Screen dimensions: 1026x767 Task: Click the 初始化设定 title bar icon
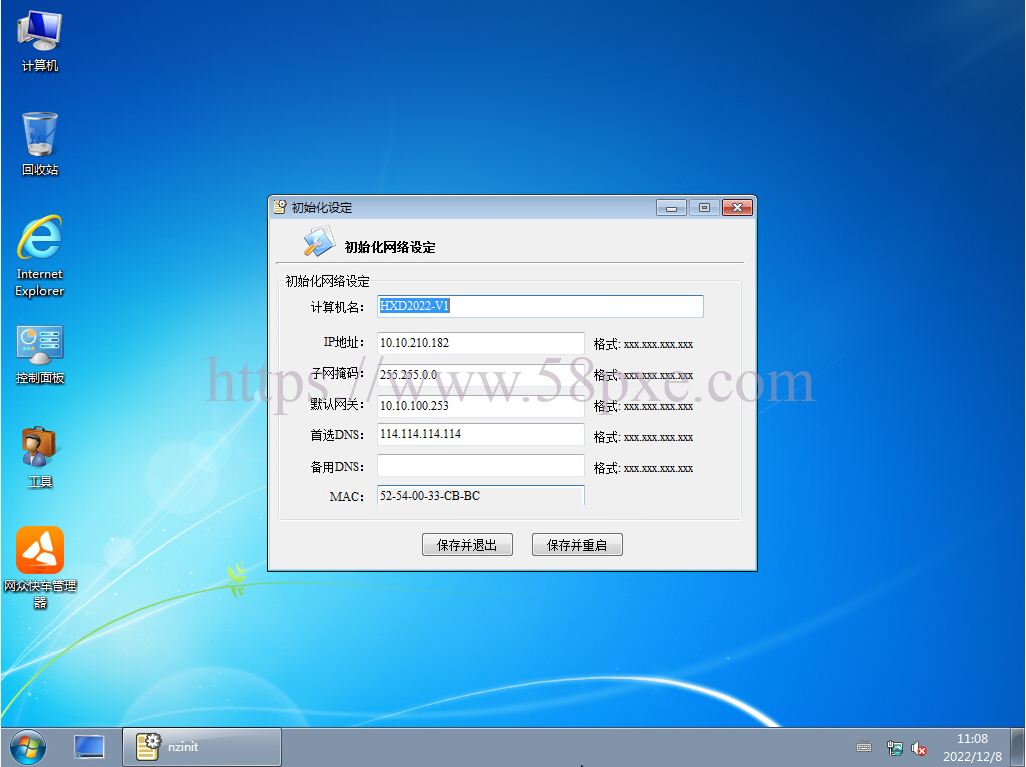pyautogui.click(x=280, y=207)
